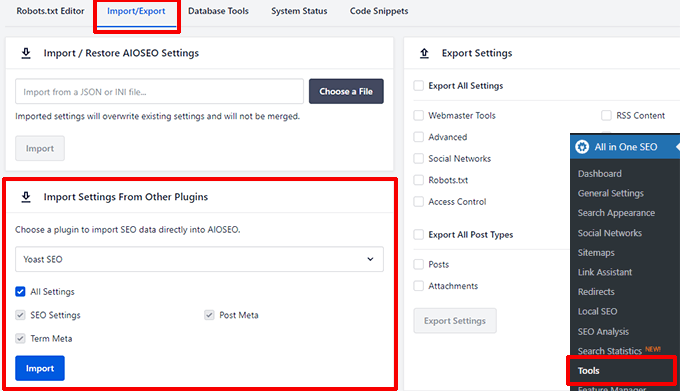Open the Yoast SEO plugin dropdown
680x391 pixels.
tap(199, 259)
